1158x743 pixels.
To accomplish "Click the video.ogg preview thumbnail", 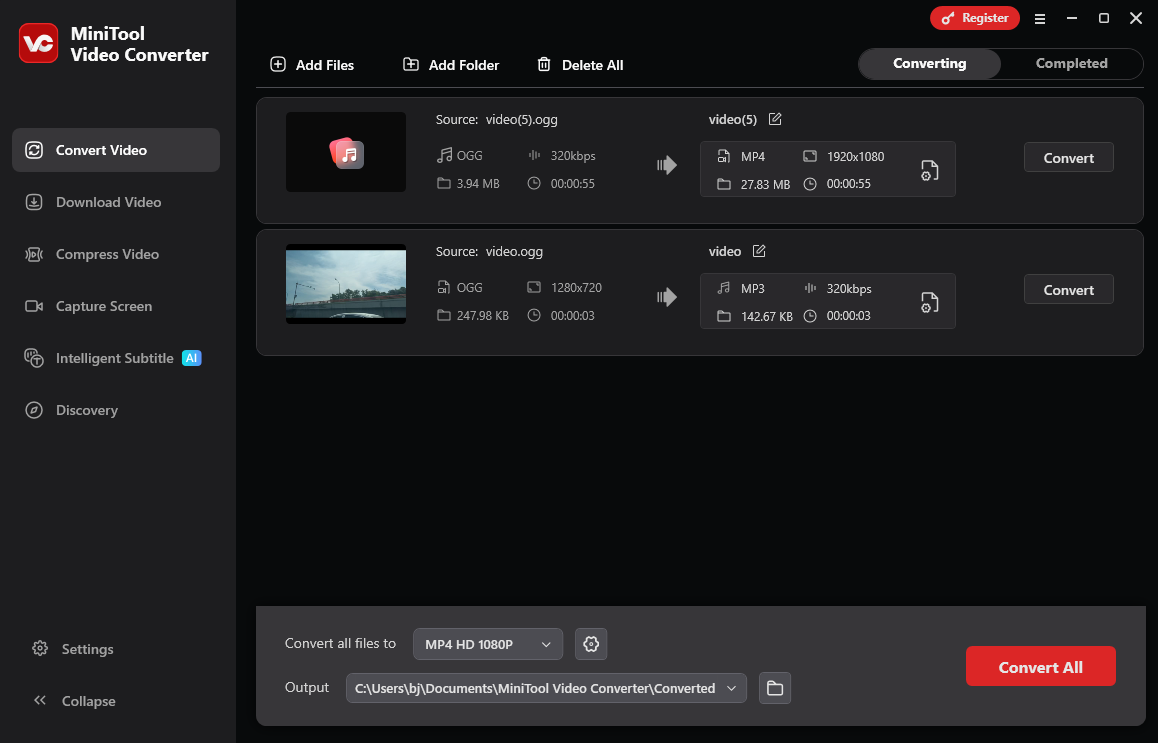I will tap(345, 284).
